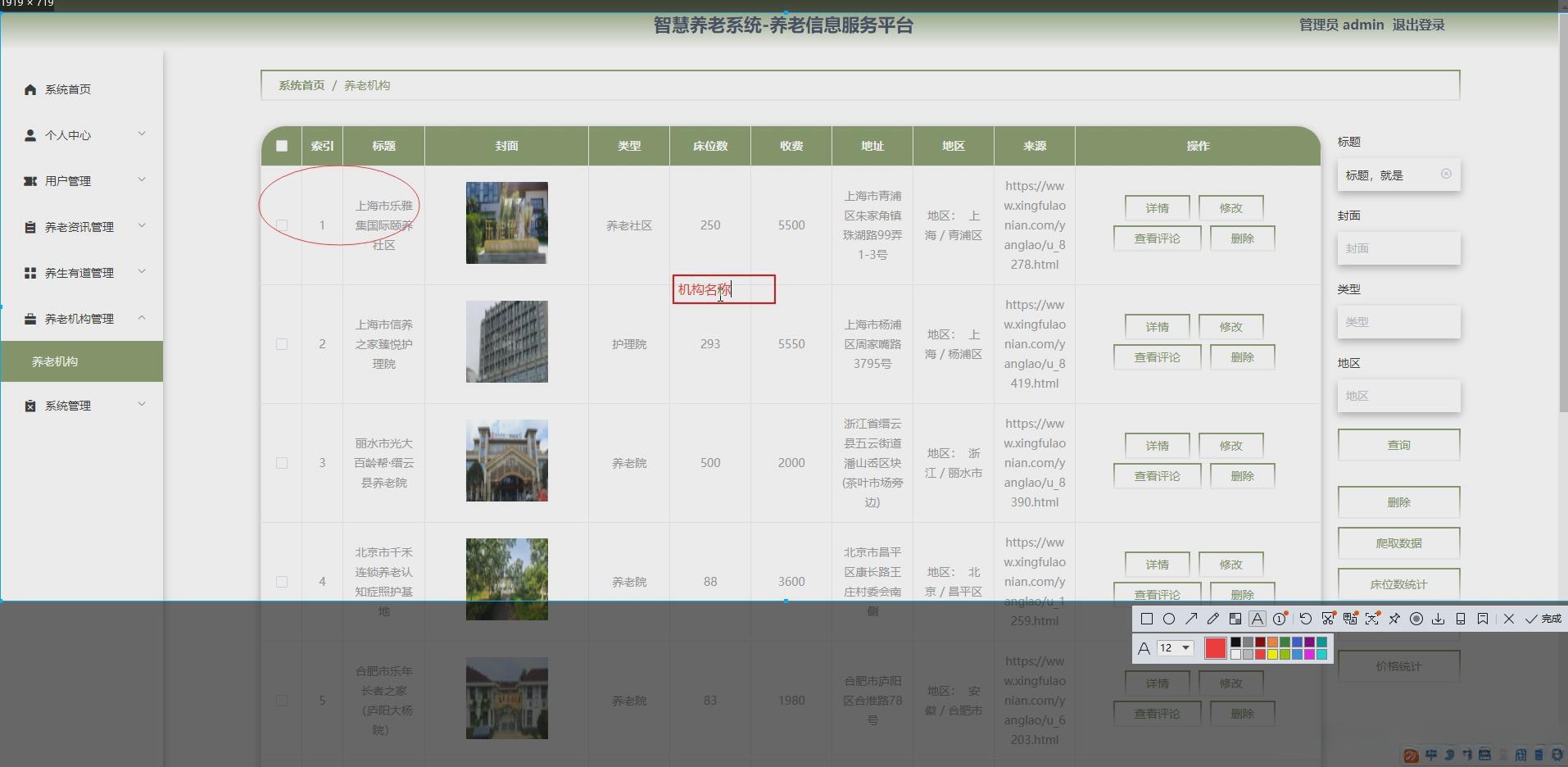Pick the yellow color swatch
This screenshot has width=1568, height=767.
(1272, 654)
